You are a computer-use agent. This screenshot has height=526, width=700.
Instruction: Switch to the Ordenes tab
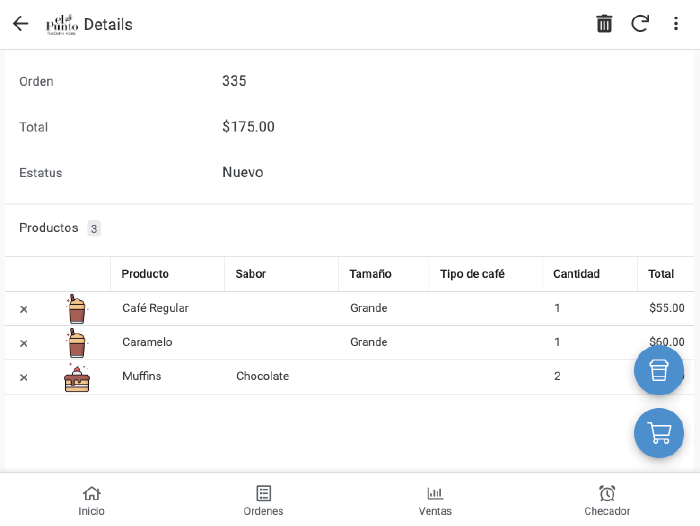263,500
